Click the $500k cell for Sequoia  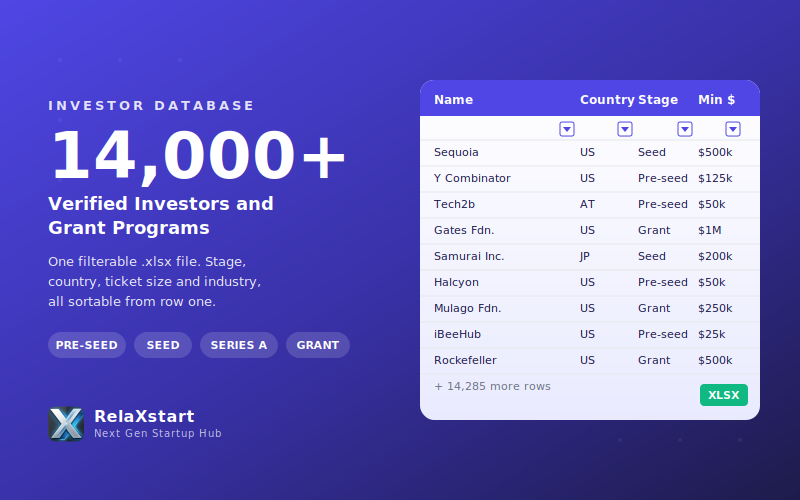coord(715,152)
